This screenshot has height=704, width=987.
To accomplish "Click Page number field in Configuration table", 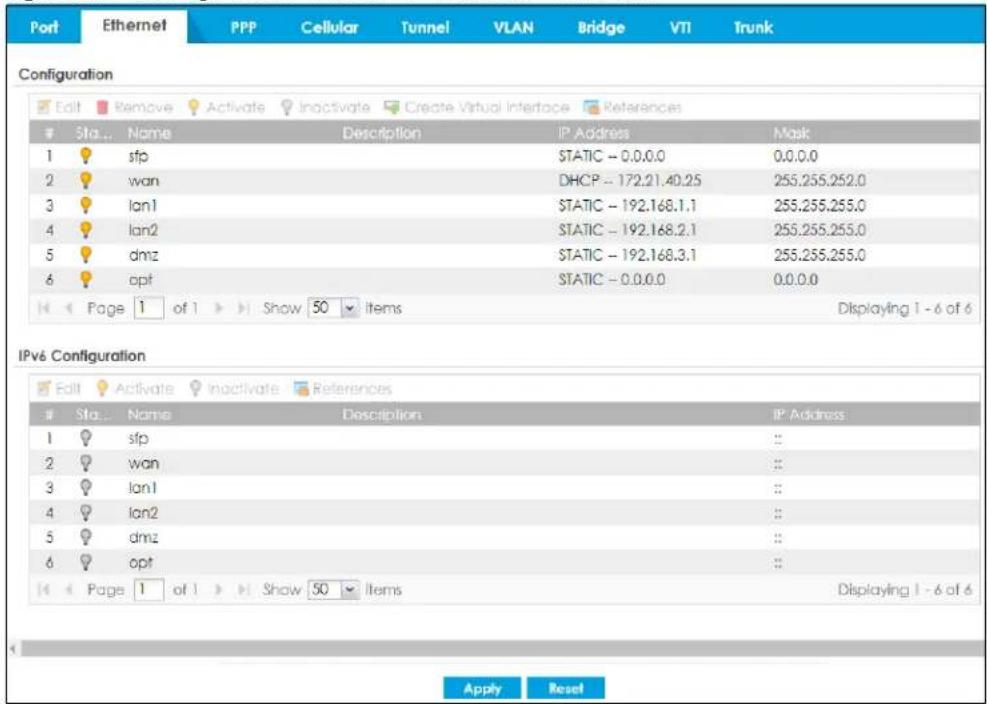I will [x=149, y=309].
